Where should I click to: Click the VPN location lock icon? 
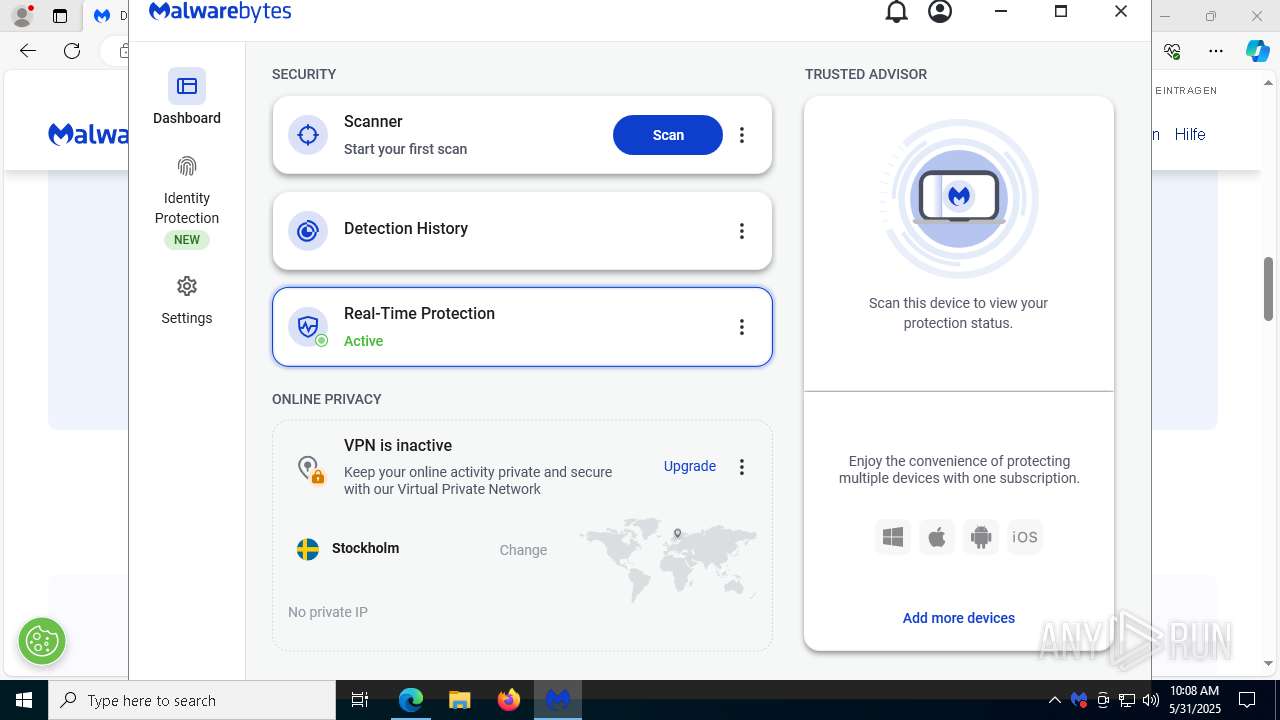(x=310, y=468)
